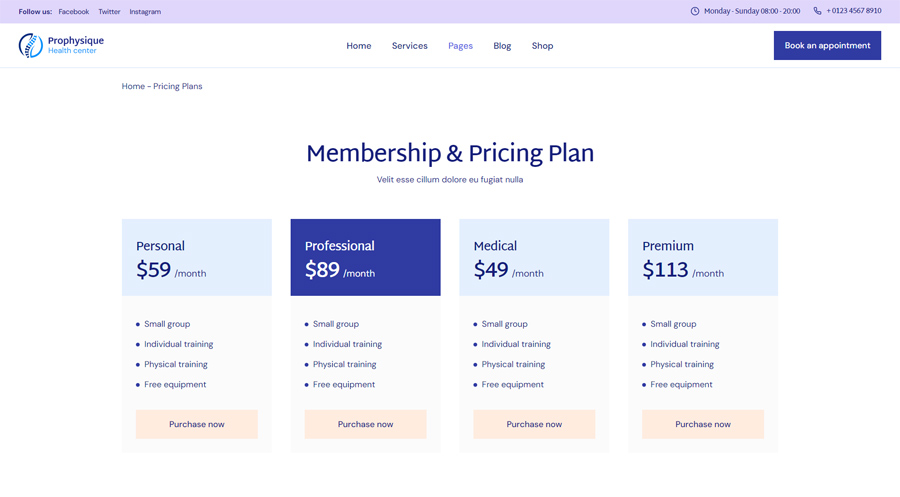Purchase the Premium $113 plan
The image size is (900, 497).
click(x=703, y=424)
